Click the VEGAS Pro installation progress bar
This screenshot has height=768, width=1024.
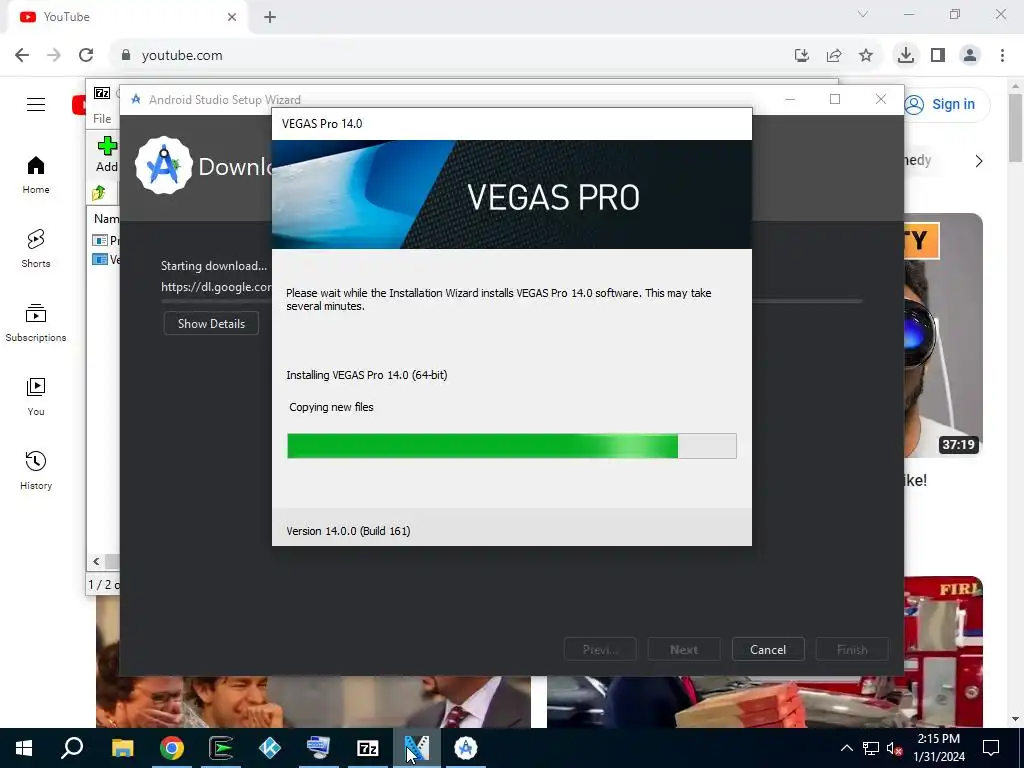pos(512,446)
